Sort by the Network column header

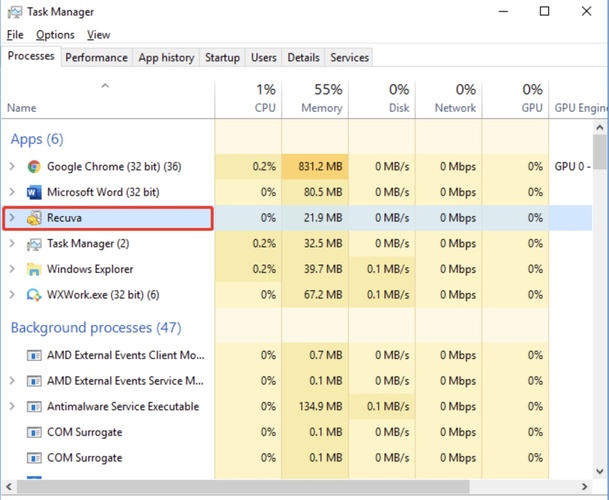[x=449, y=99]
